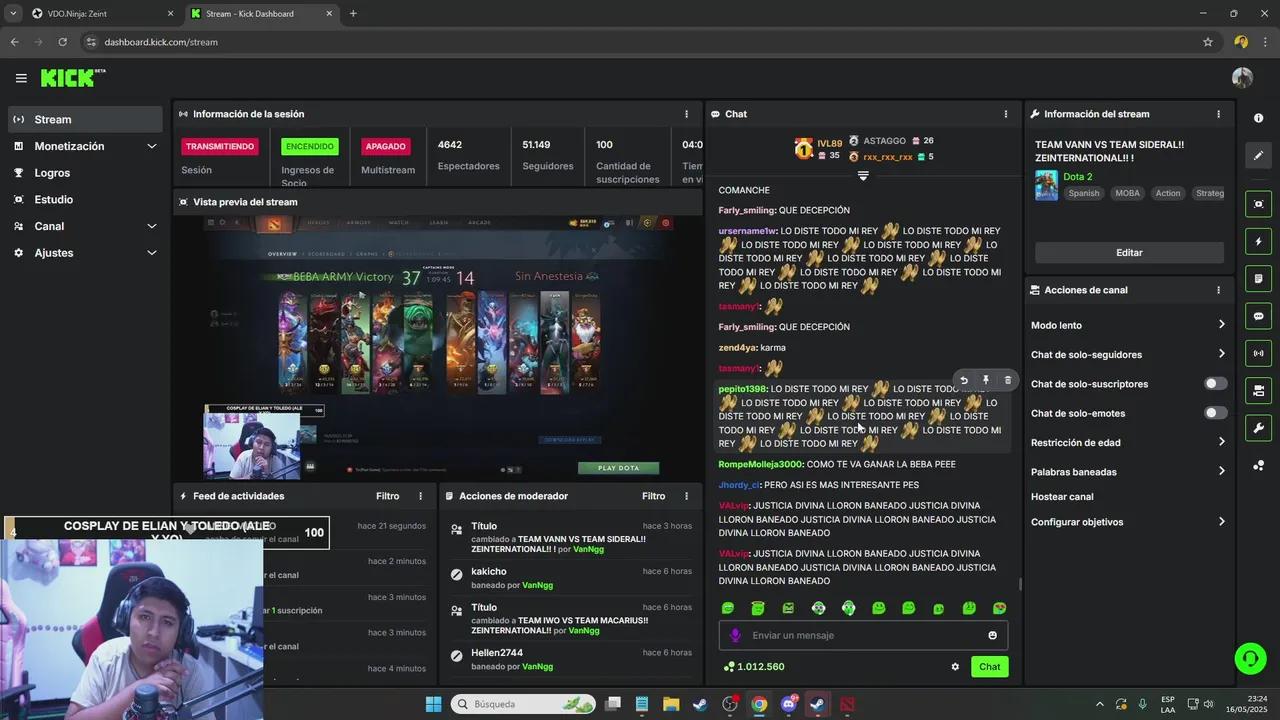
Task: Select the Stream - Kick Dashboard tab
Action: point(262,14)
